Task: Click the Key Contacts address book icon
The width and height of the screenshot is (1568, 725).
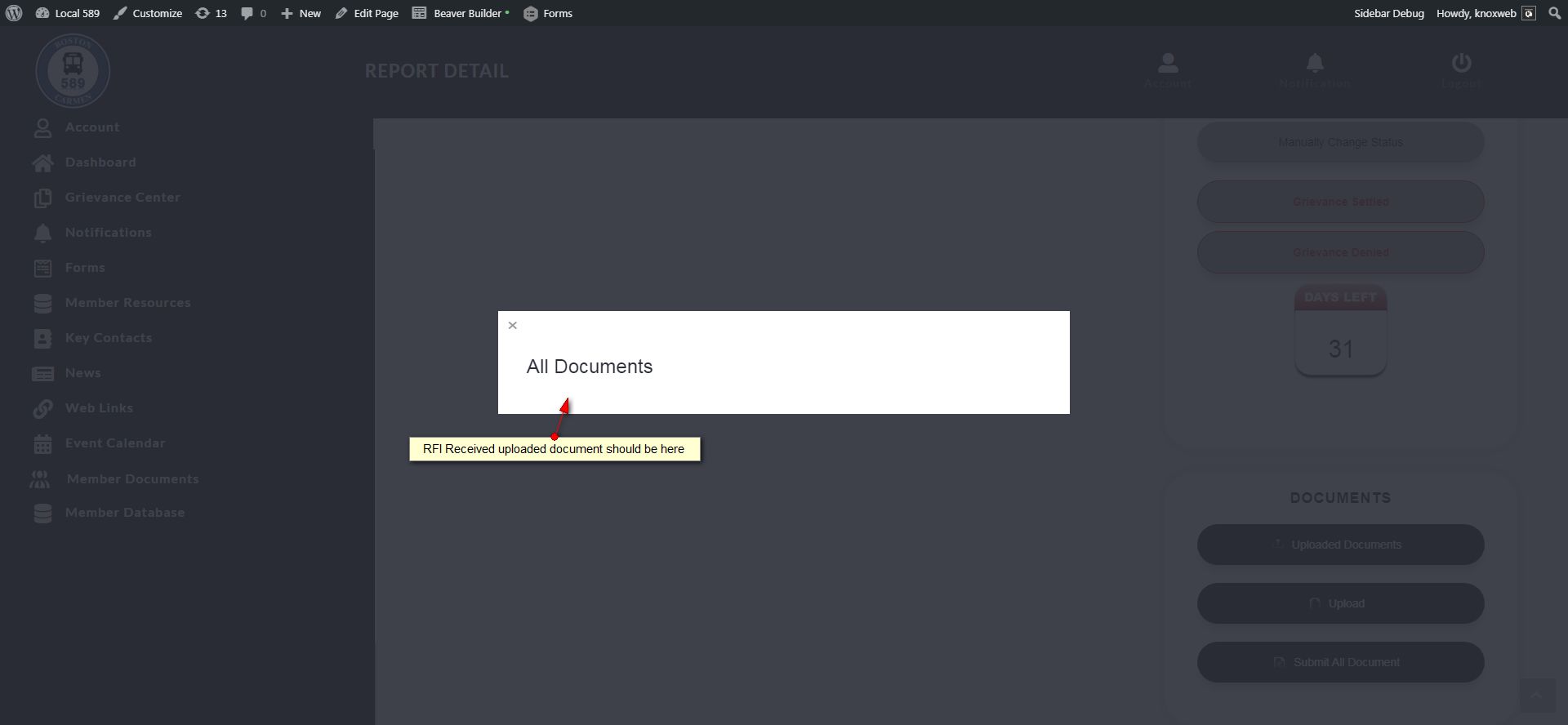Action: click(x=43, y=339)
